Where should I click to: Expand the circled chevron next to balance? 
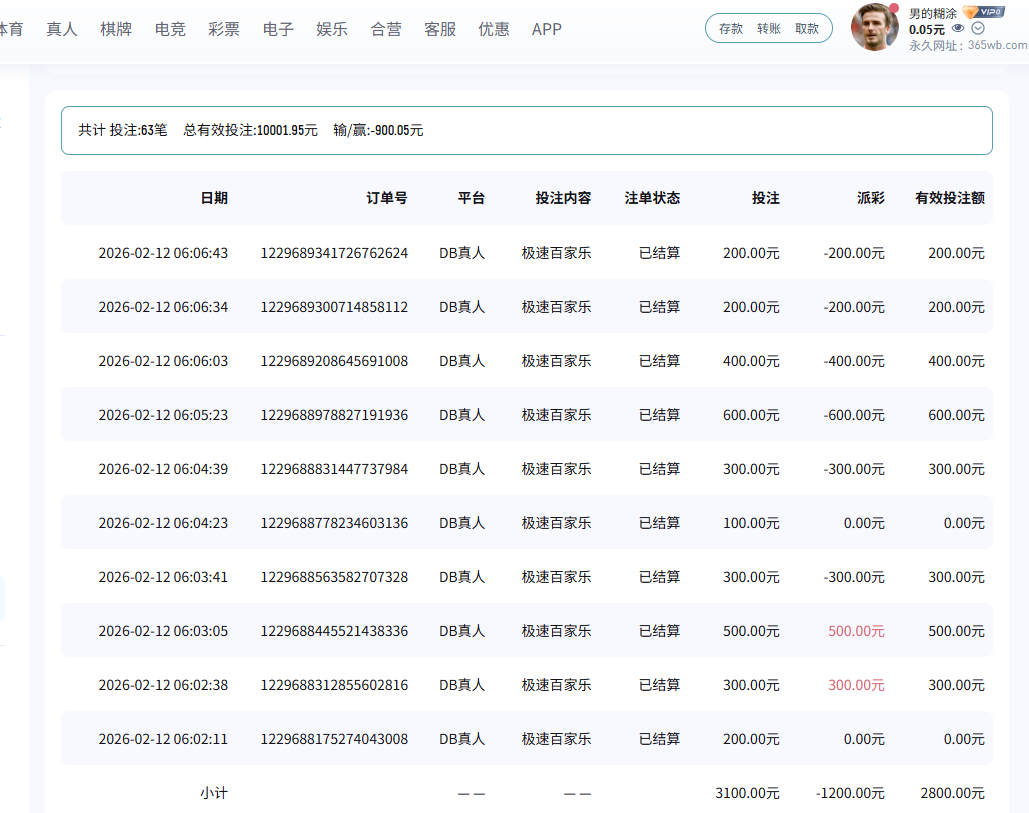978,29
